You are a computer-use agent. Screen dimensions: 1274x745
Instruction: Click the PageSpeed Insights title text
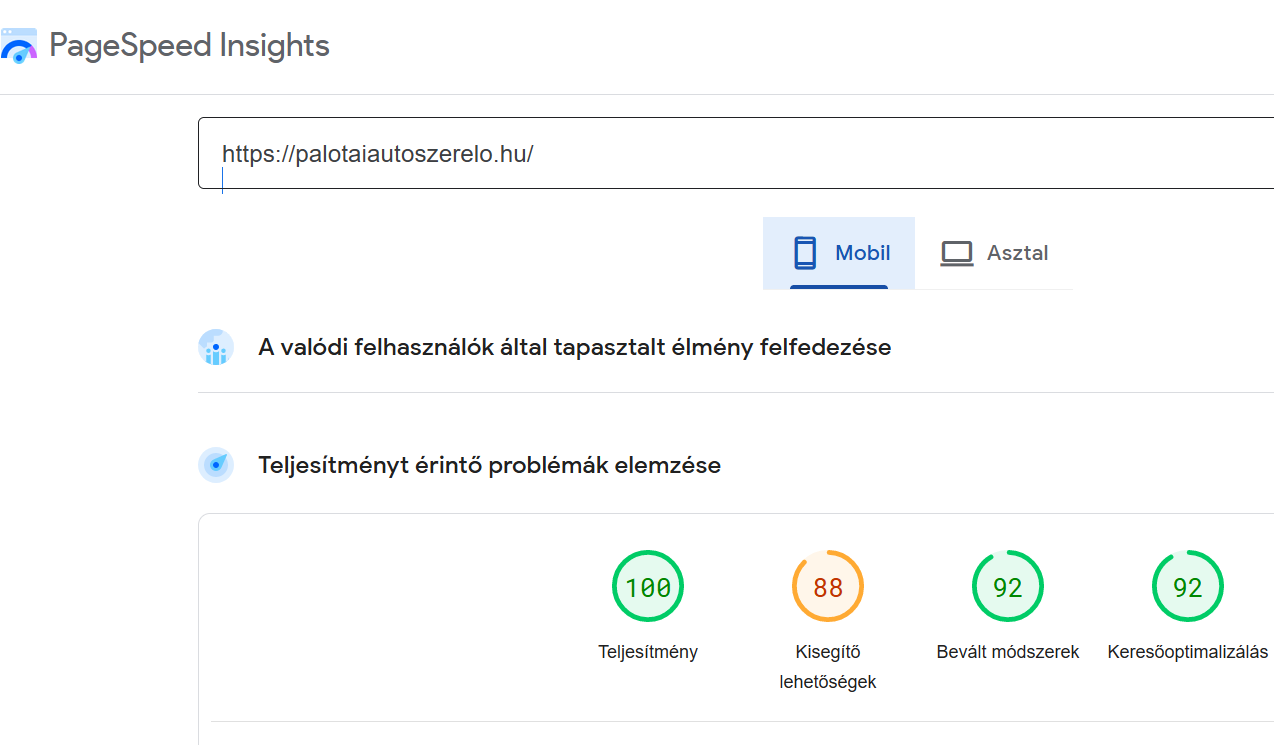(x=189, y=46)
